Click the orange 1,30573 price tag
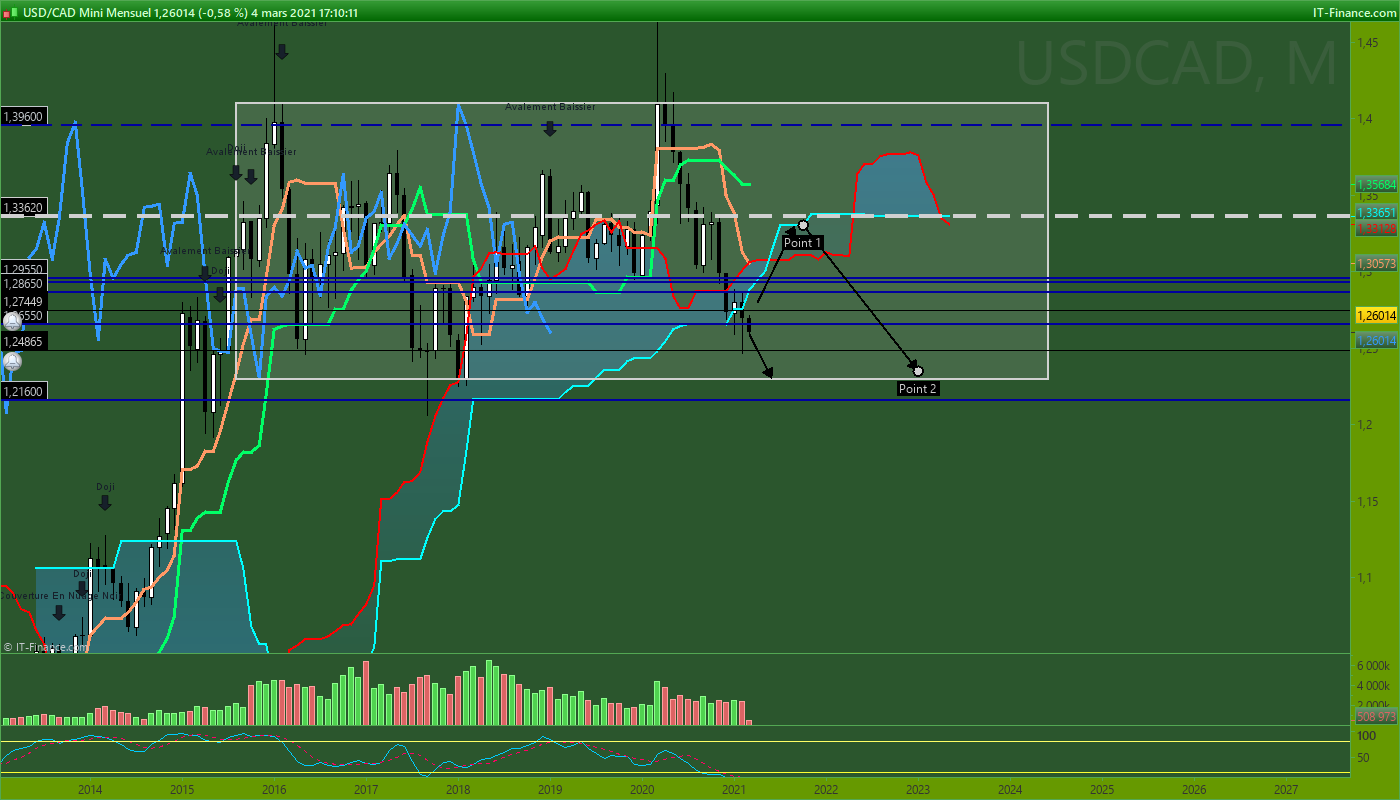1400x800 pixels. point(1375,263)
